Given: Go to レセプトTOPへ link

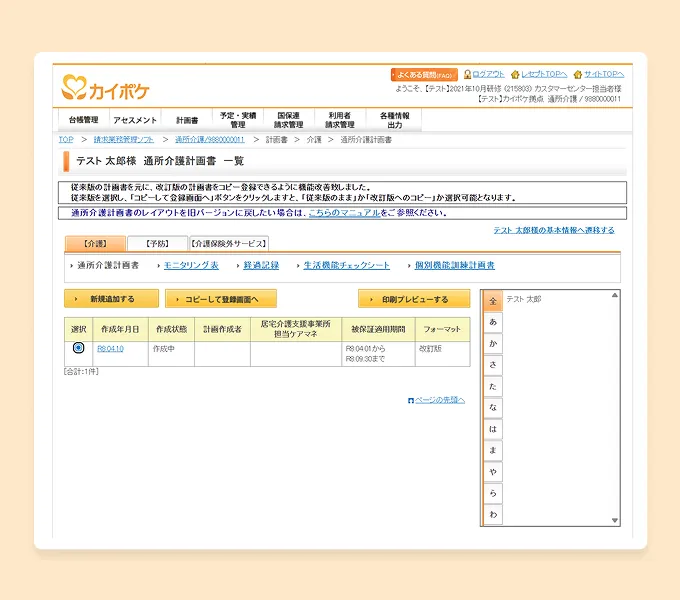Looking at the screenshot, I should pos(544,74).
